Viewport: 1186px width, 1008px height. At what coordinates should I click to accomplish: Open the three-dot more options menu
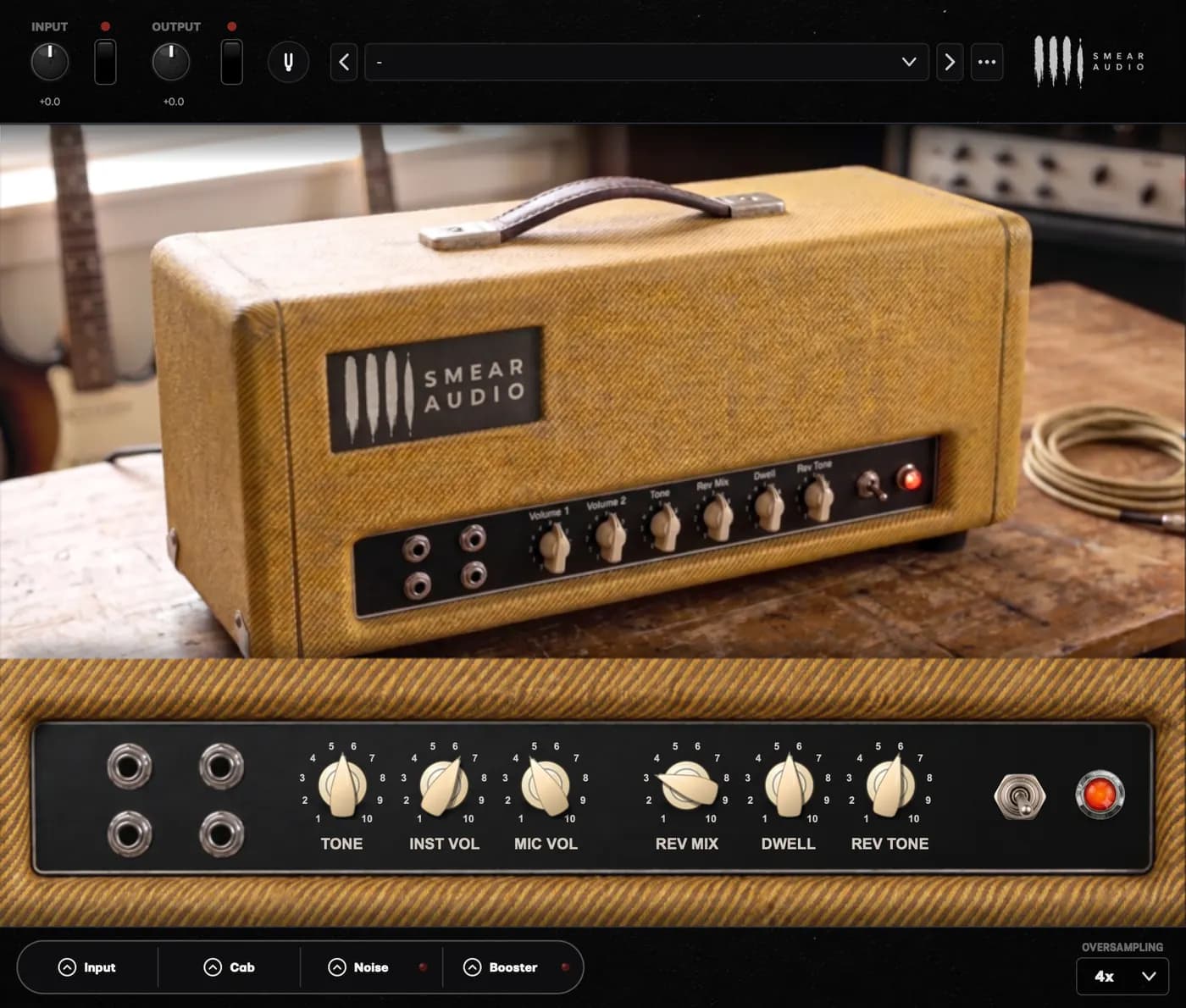pyautogui.click(x=987, y=62)
